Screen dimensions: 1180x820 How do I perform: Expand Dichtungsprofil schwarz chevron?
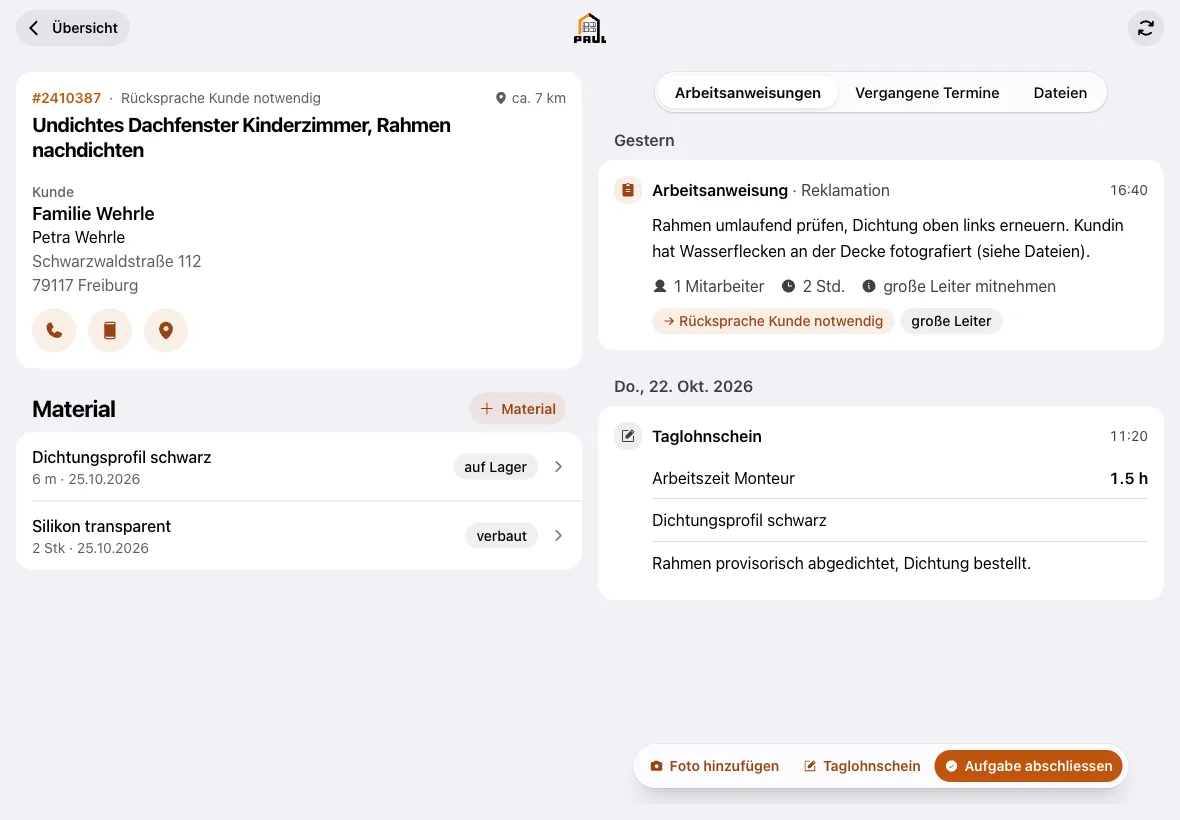pos(558,466)
